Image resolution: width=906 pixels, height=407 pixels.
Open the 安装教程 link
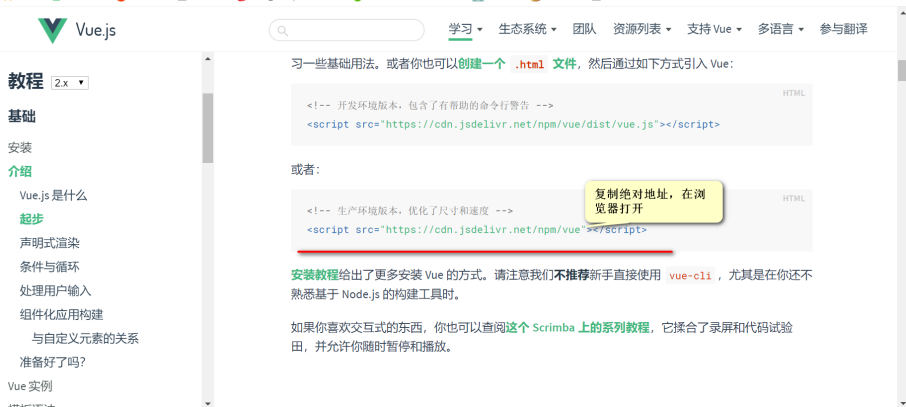tap(315, 275)
